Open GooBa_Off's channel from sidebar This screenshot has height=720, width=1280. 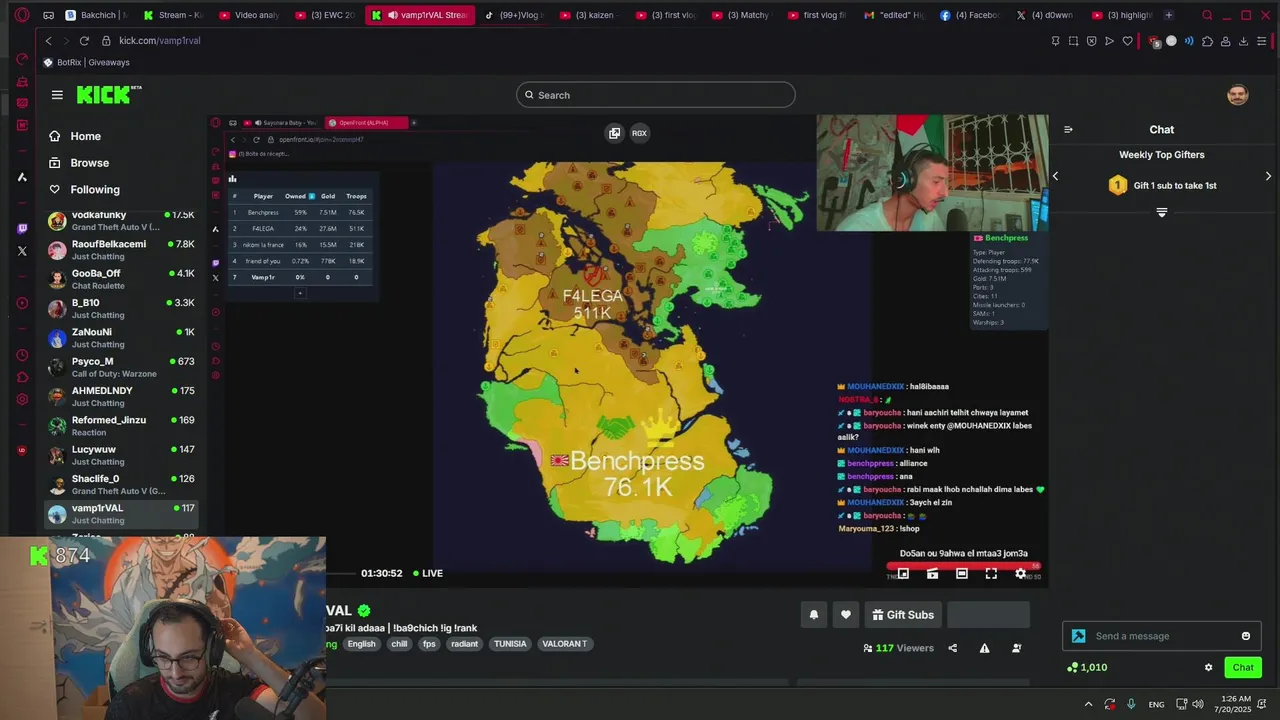point(122,279)
